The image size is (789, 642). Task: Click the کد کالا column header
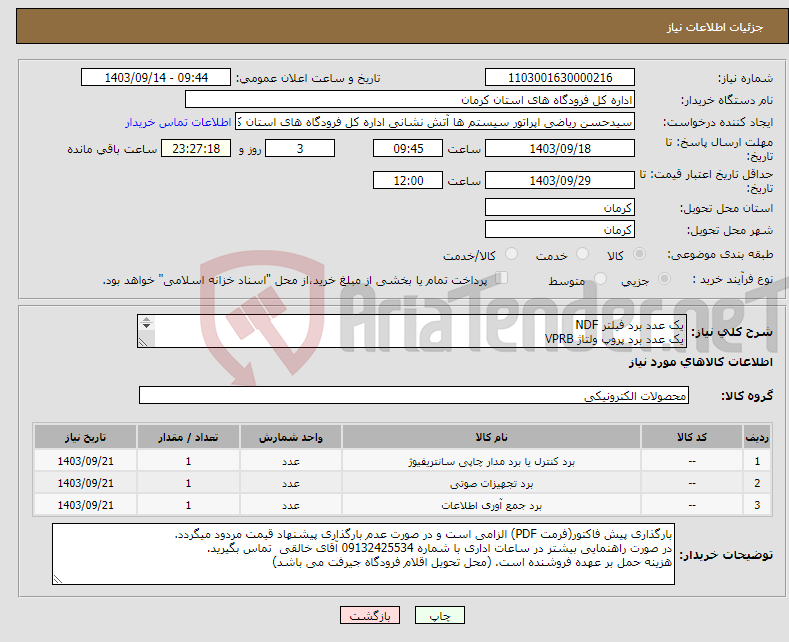click(692, 437)
